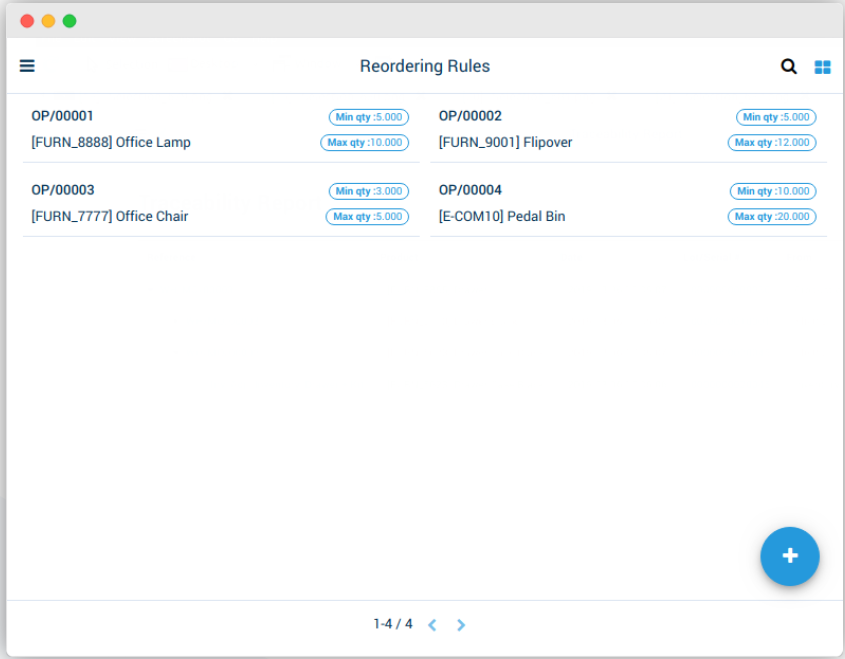Go to the next page arrow

460,625
